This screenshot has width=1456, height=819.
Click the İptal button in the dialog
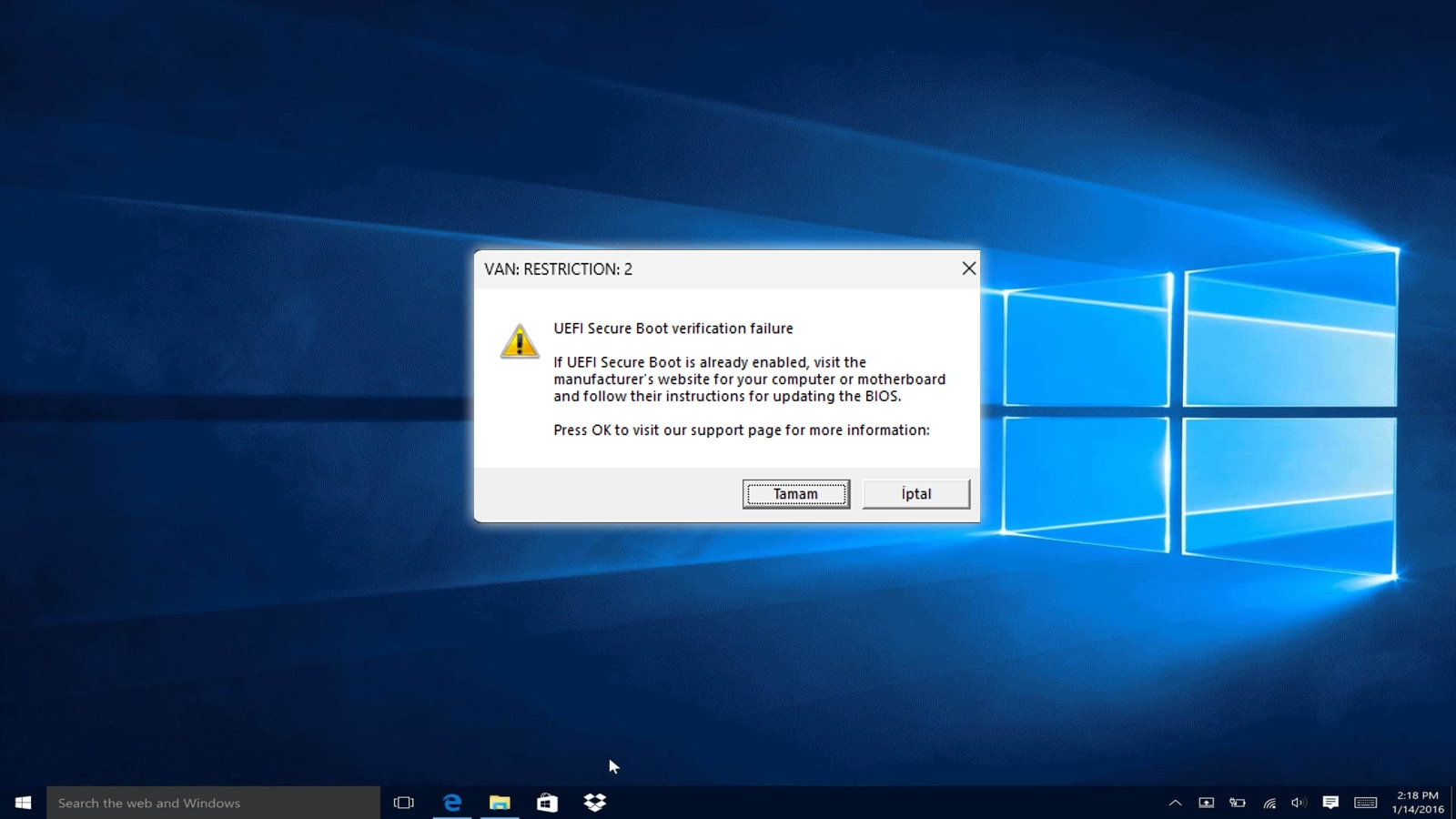point(915,494)
